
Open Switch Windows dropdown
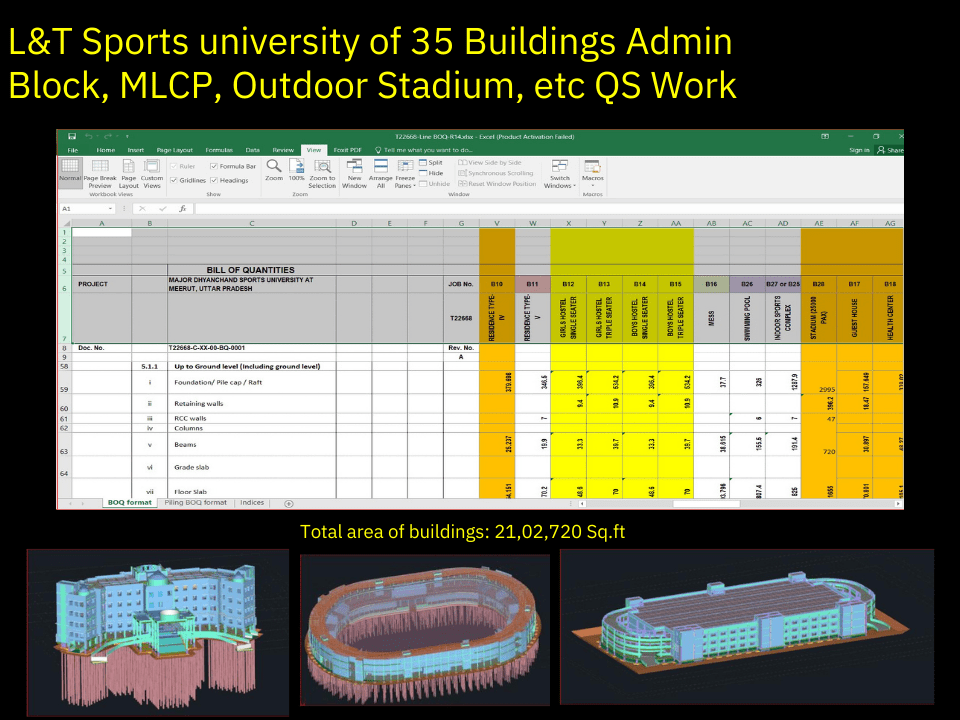click(x=560, y=174)
